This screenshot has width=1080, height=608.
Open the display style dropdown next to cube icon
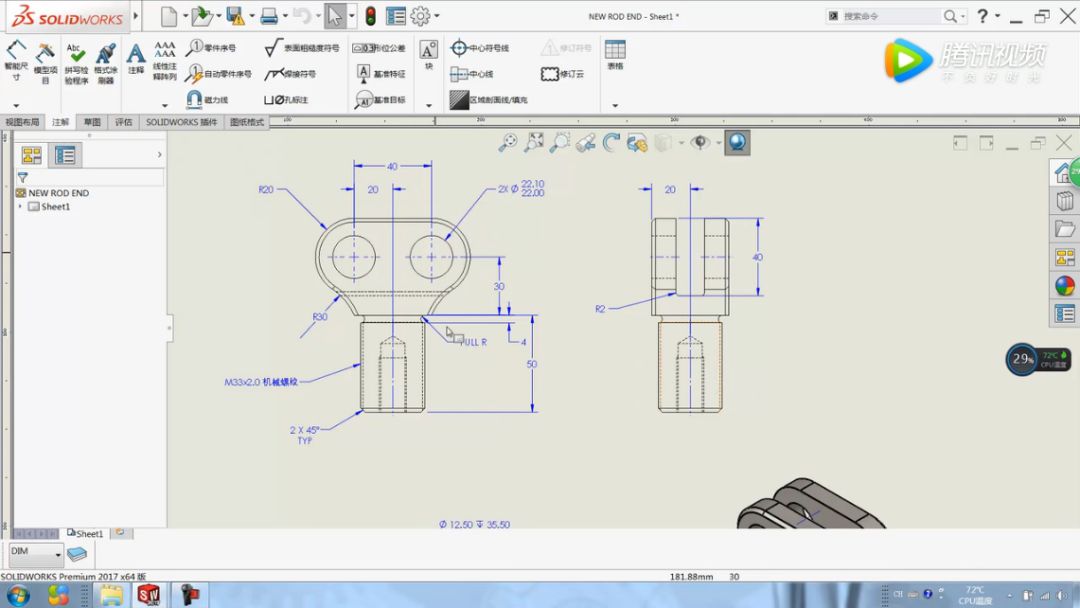point(680,142)
